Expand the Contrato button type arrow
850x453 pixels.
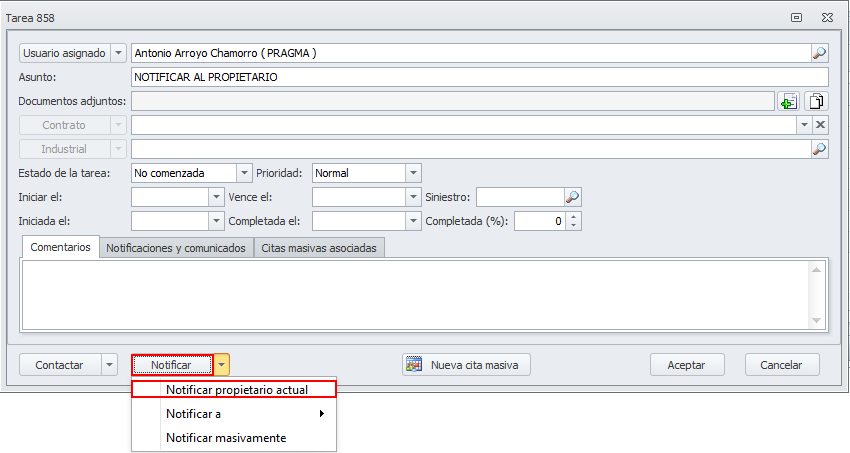pos(118,125)
